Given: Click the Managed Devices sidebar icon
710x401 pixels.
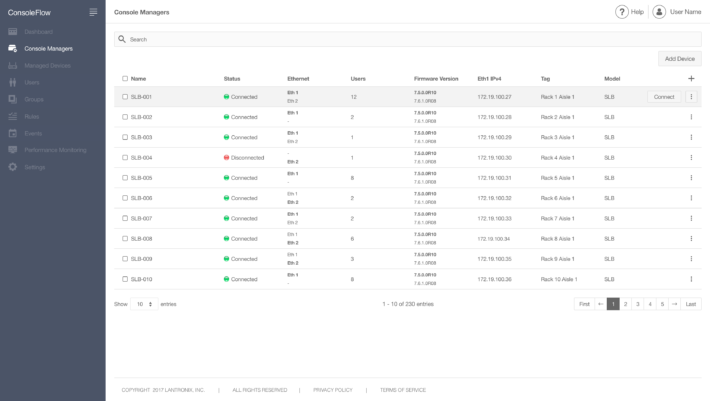Looking at the screenshot, I should point(13,65).
